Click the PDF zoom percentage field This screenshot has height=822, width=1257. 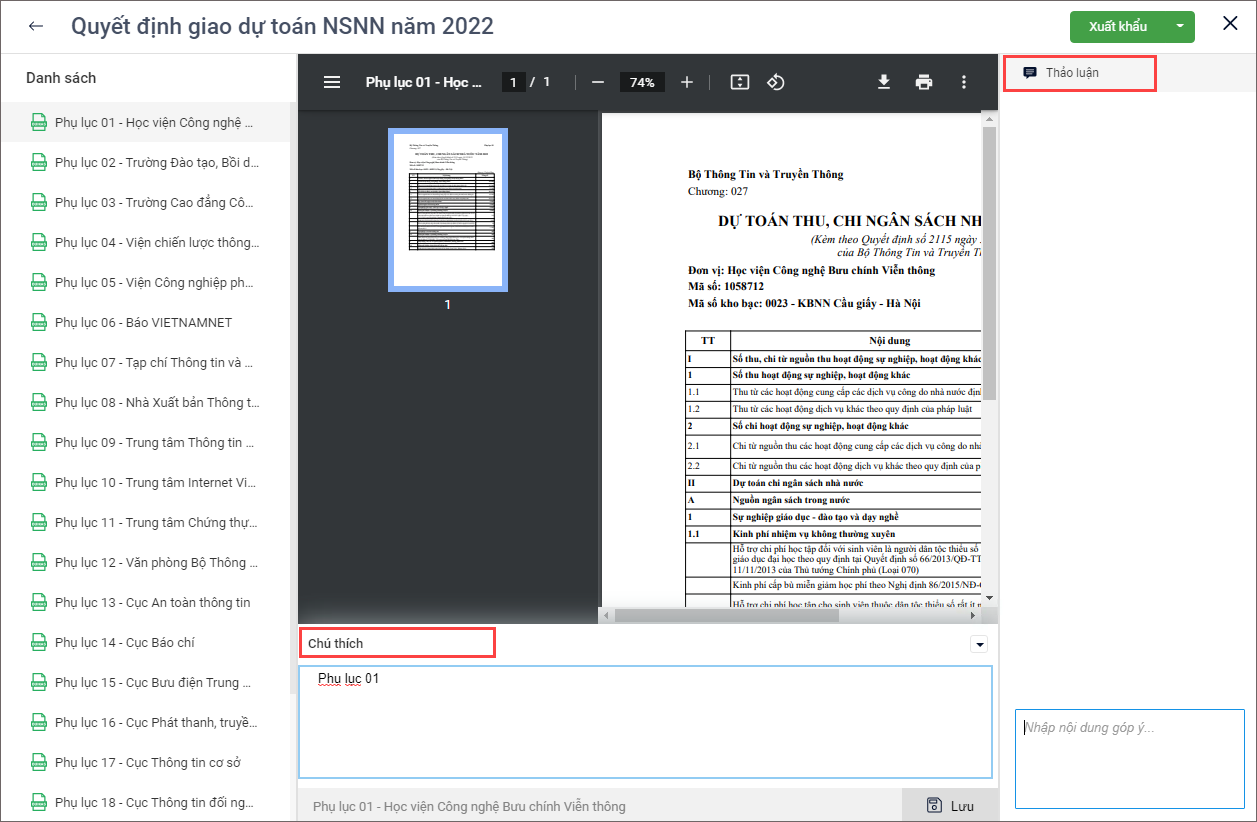[x=642, y=82]
